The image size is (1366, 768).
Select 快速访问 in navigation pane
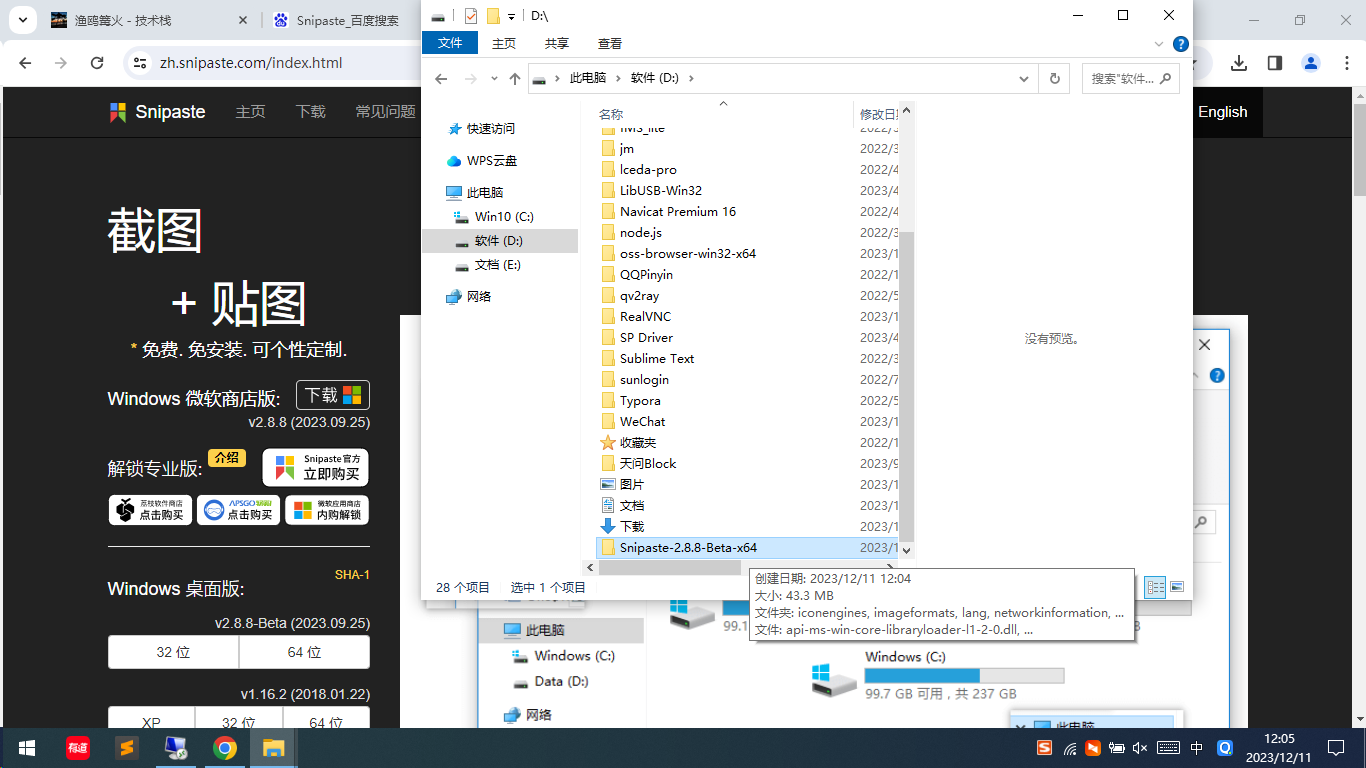pyautogui.click(x=490, y=128)
